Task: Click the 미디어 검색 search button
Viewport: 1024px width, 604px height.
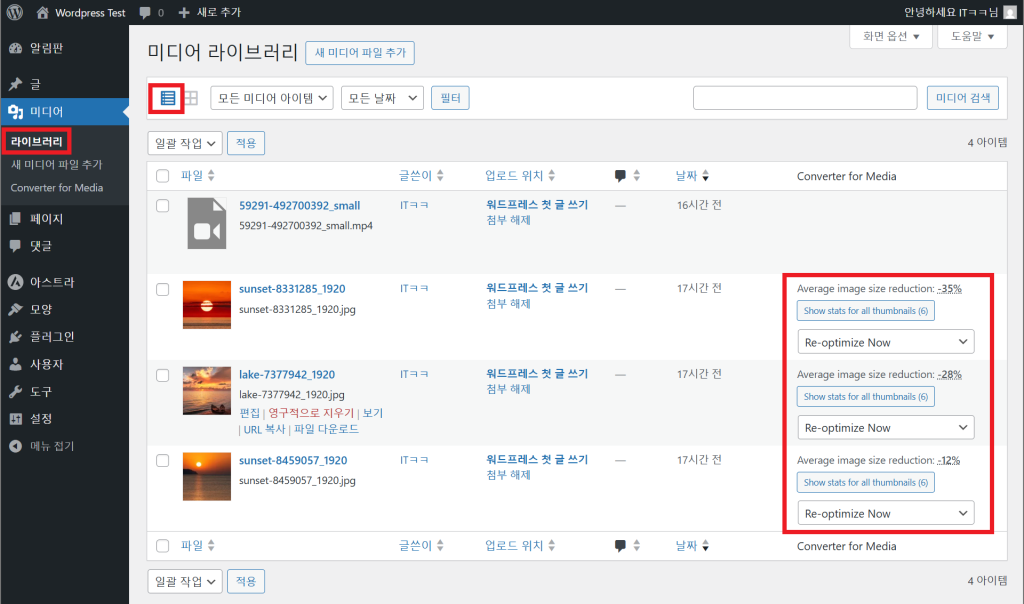Action: (963, 98)
